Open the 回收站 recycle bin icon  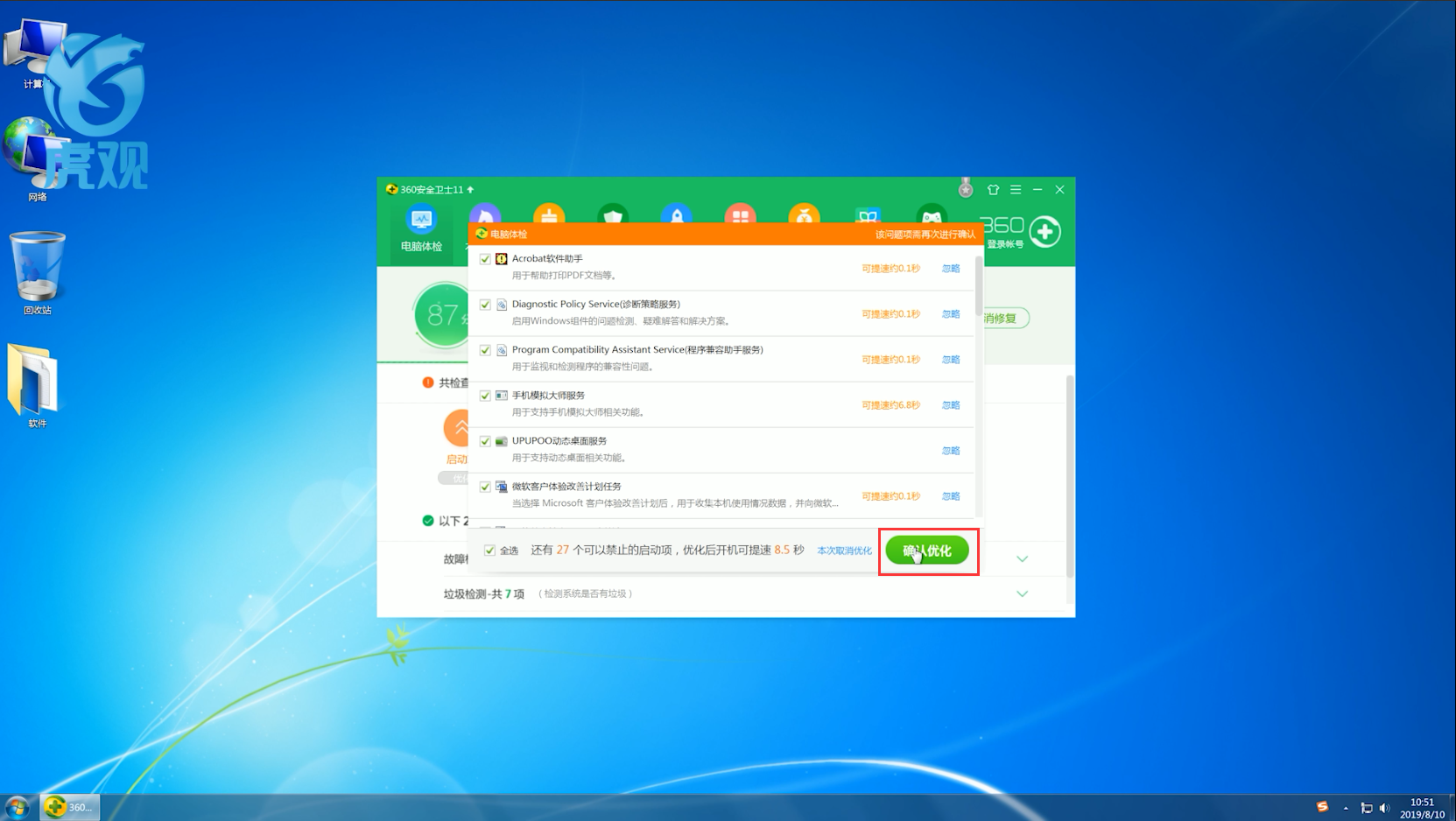pyautogui.click(x=37, y=273)
